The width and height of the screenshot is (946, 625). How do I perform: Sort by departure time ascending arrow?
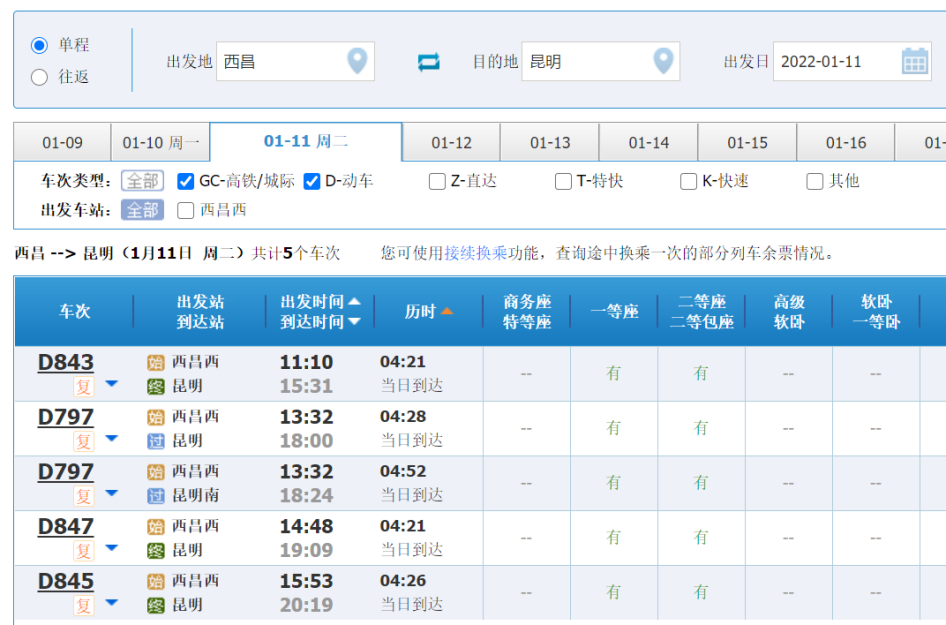pos(354,301)
